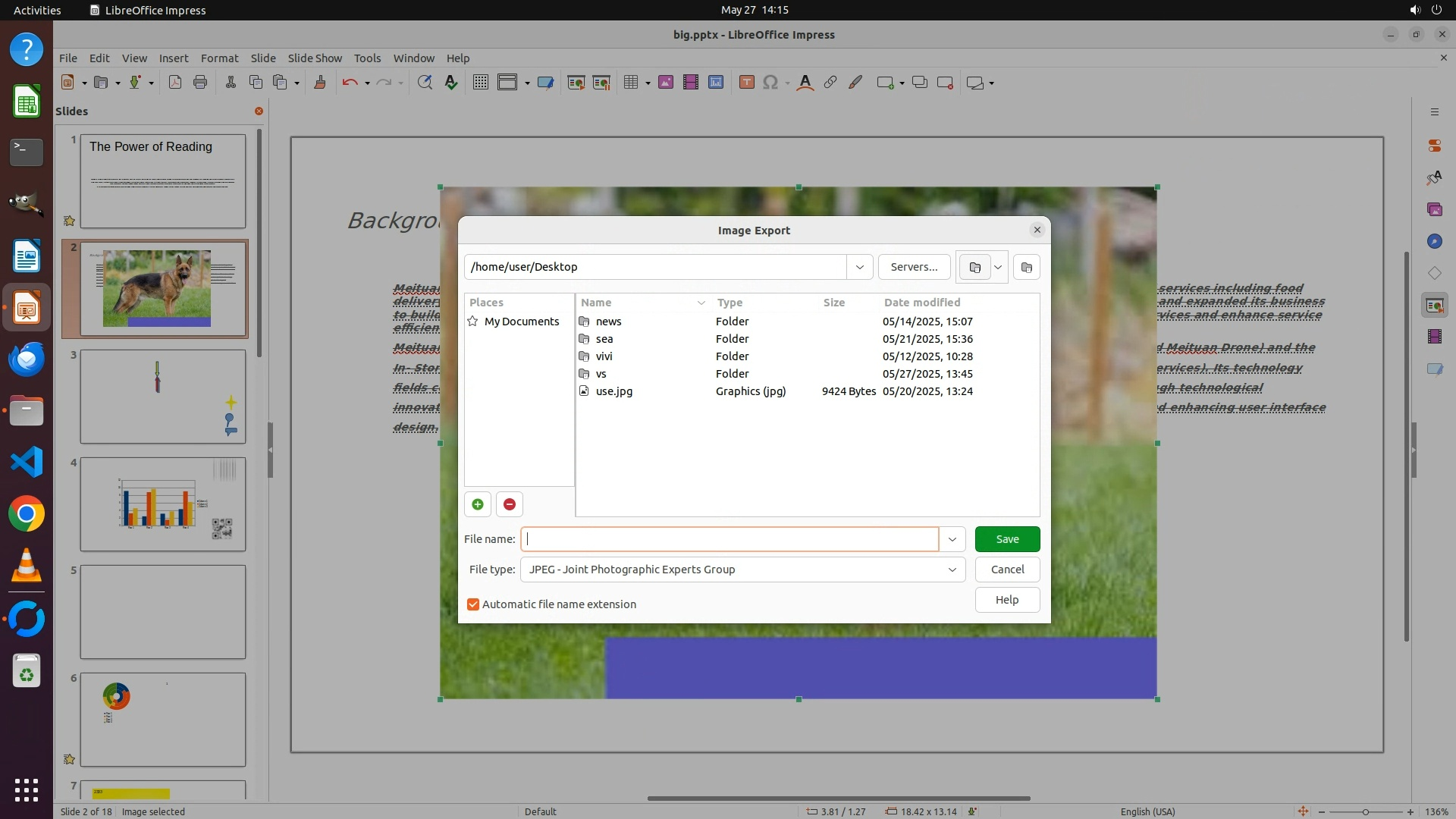
Task: Expand the File name history dropdown
Action: pos(952,539)
